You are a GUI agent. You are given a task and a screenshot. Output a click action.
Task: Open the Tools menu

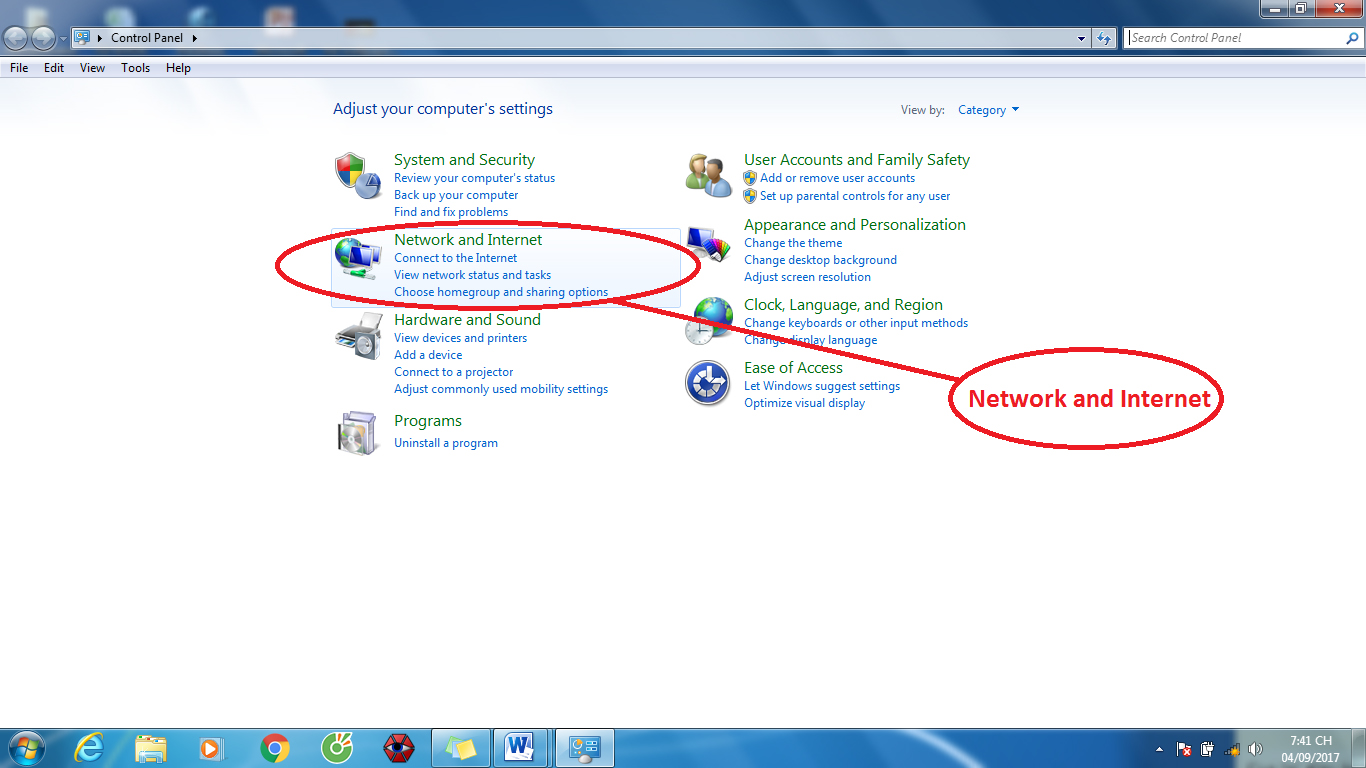pyautogui.click(x=135, y=68)
